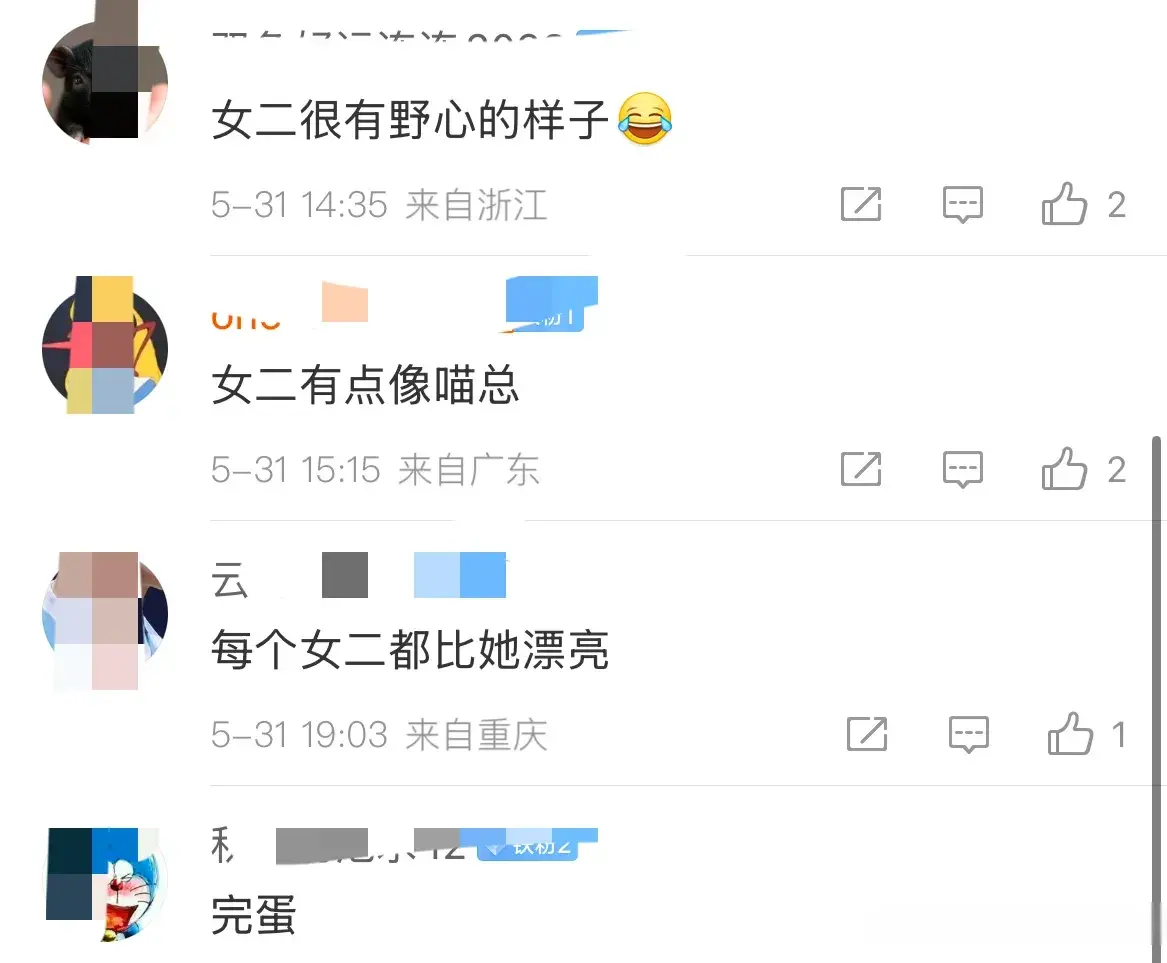This screenshot has height=963, width=1167.
Task: Reply to the comment from 浙江
Action: click(x=962, y=204)
